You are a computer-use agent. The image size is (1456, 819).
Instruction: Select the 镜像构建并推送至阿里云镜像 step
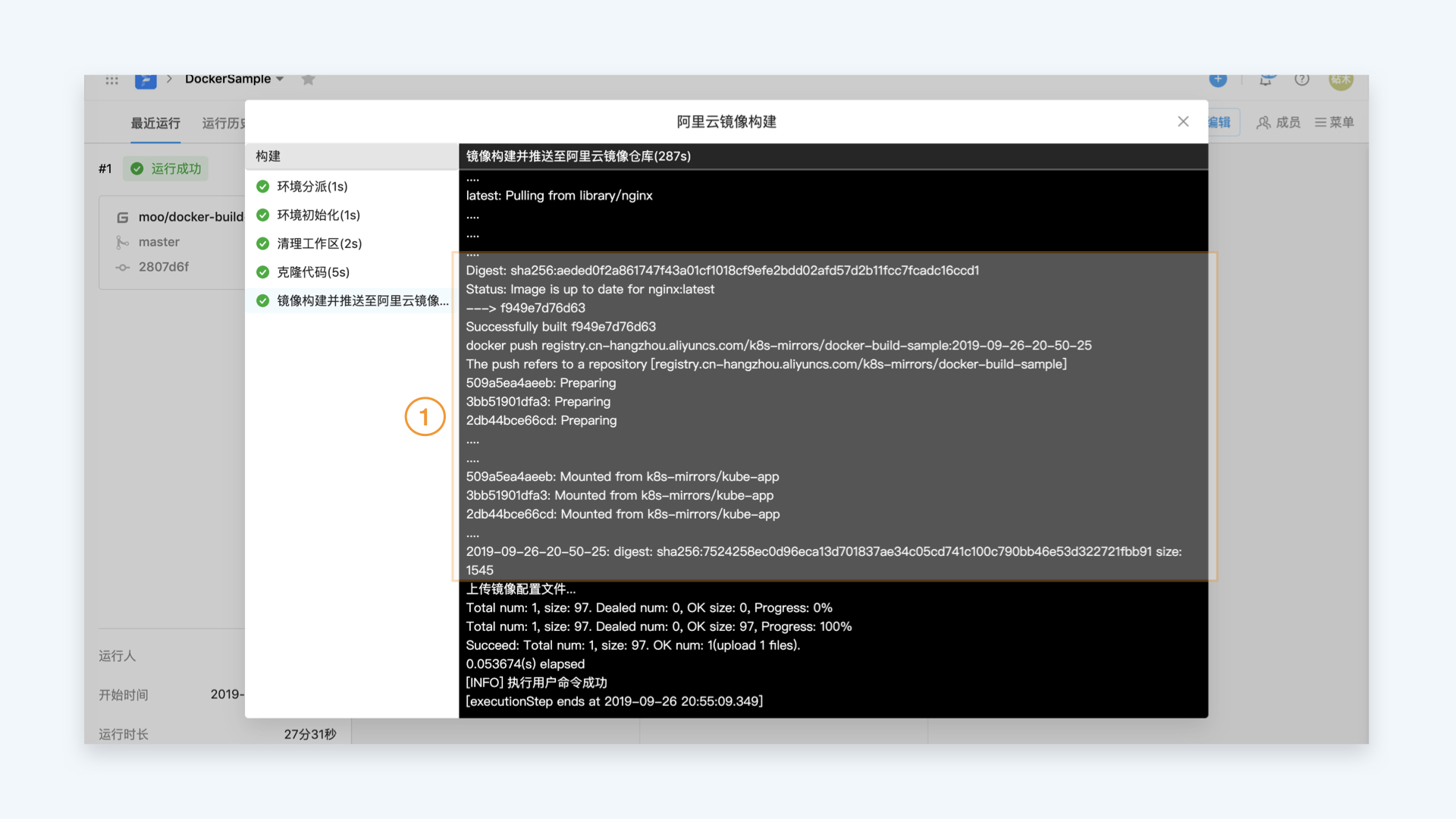point(352,301)
